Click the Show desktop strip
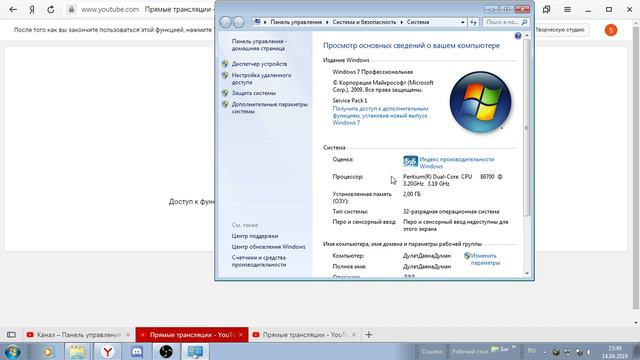Image resolution: width=640 pixels, height=360 pixels. (x=637, y=352)
